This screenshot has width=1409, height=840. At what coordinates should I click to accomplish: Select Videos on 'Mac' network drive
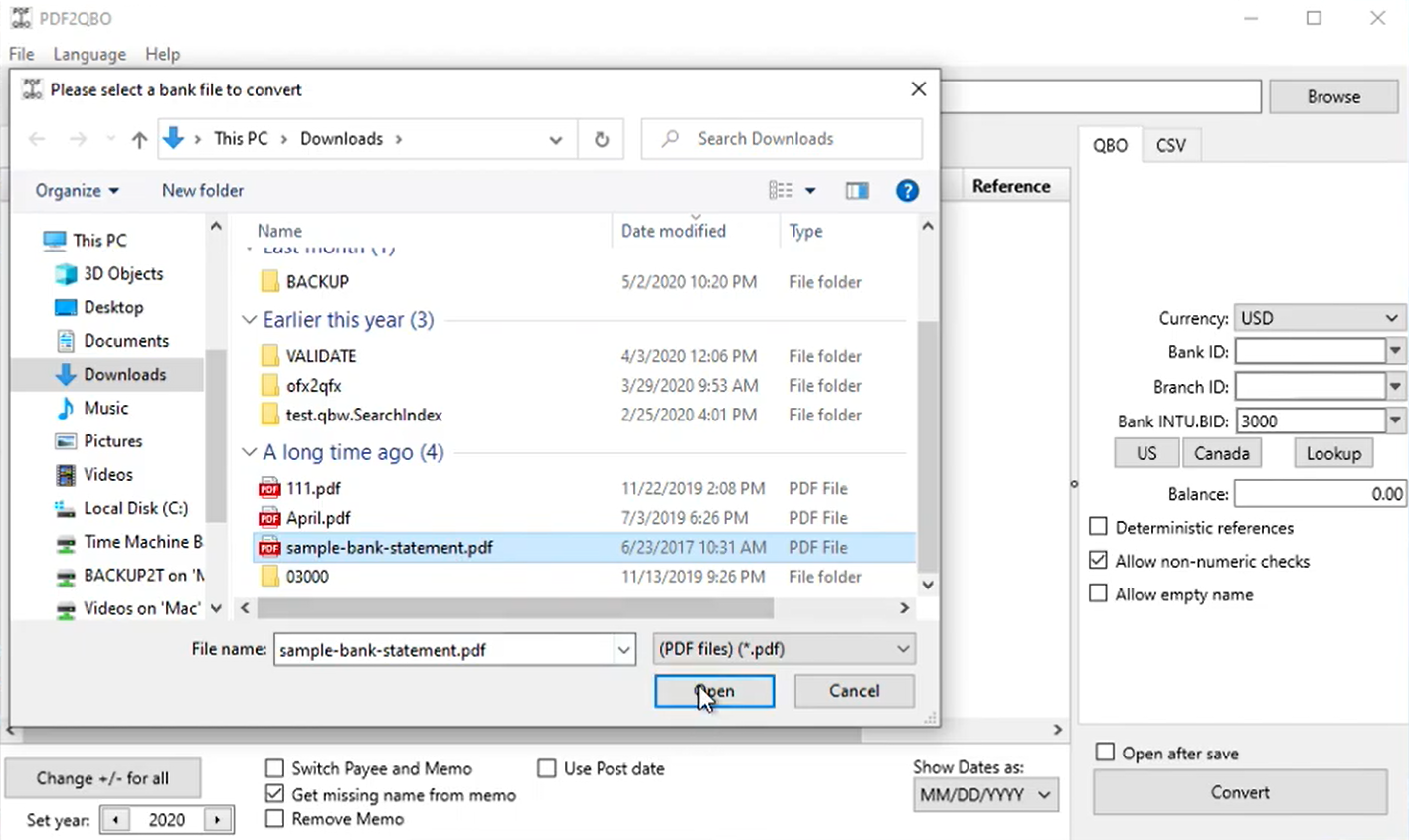(141, 608)
